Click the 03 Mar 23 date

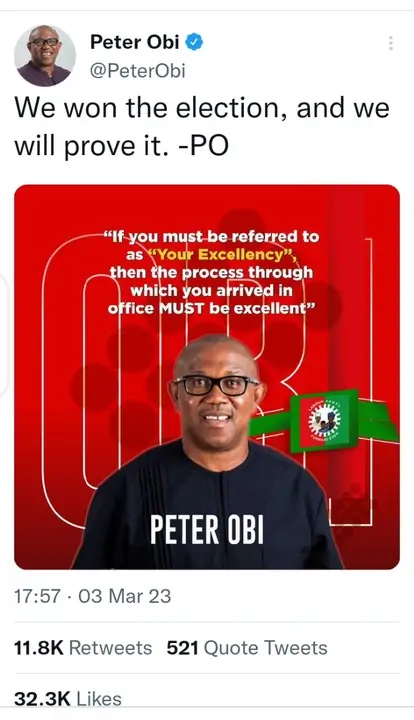124,596
